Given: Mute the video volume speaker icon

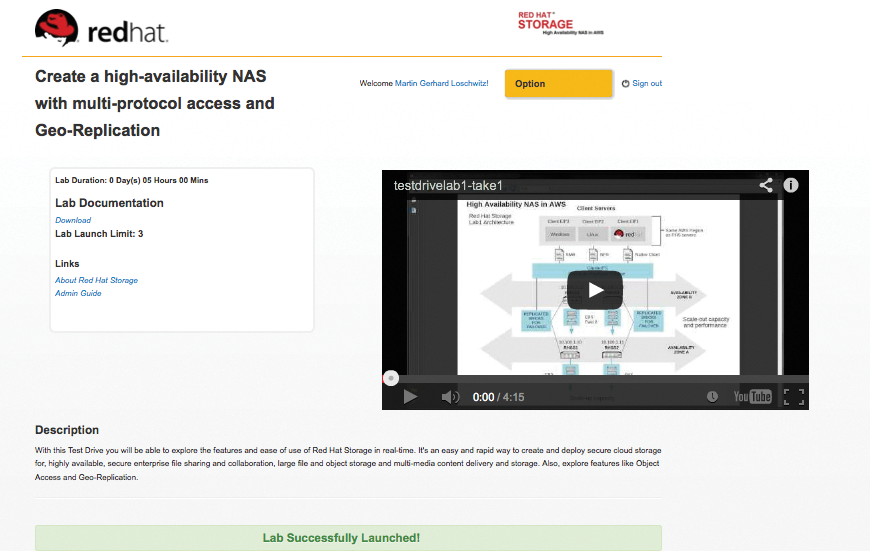Looking at the screenshot, I should 450,397.
